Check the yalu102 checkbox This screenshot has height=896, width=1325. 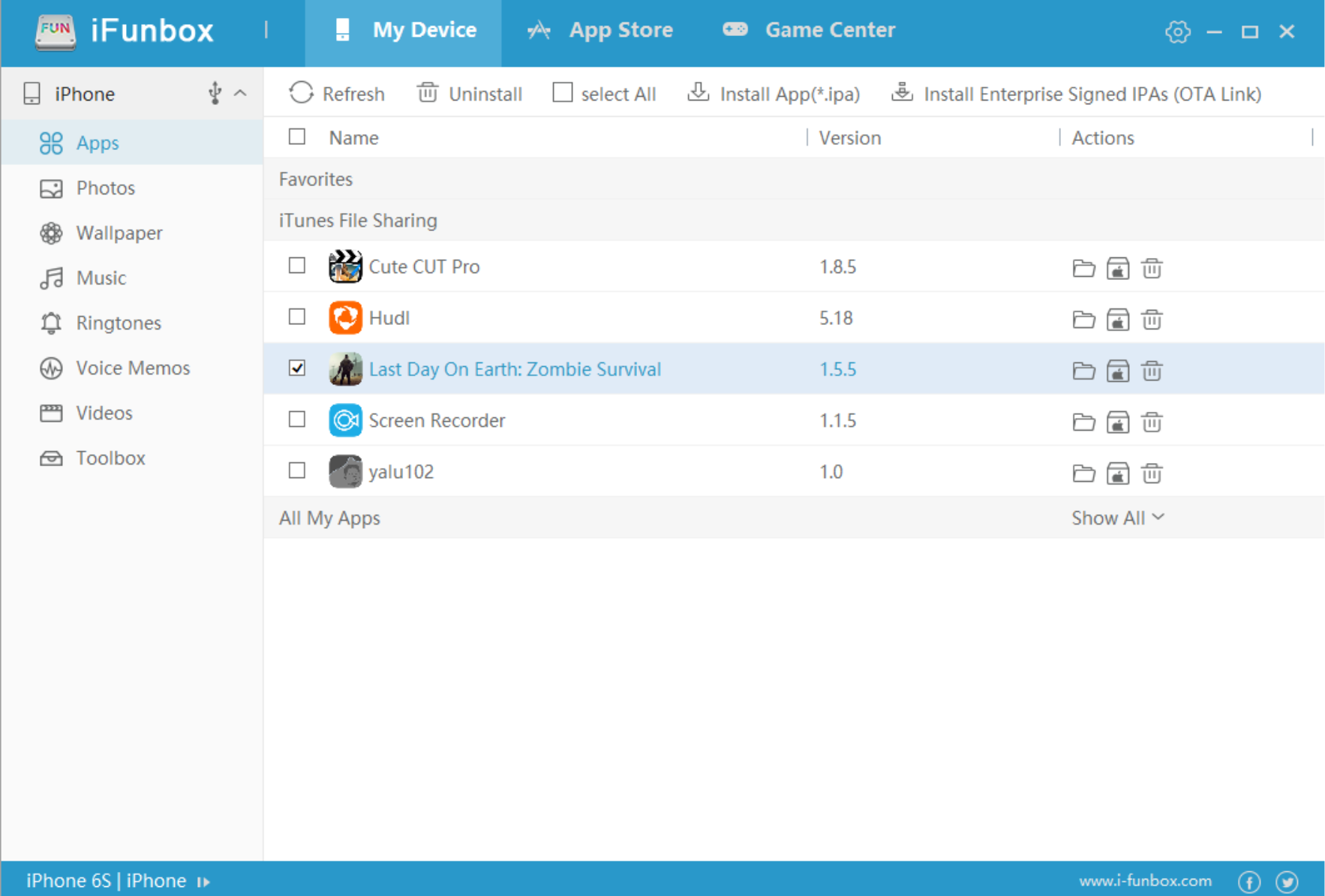(297, 471)
